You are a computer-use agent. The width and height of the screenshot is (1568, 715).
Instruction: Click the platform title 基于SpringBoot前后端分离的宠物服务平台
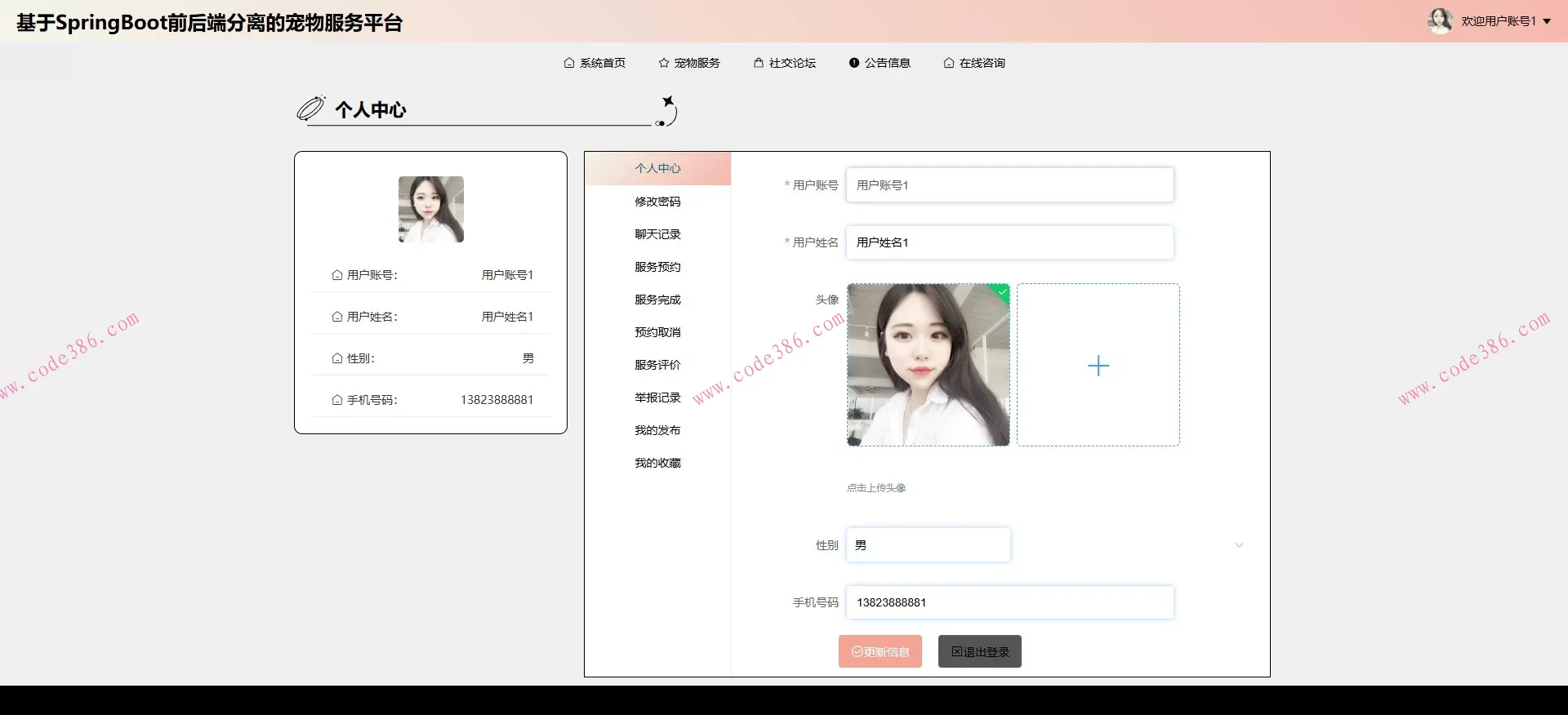[209, 22]
